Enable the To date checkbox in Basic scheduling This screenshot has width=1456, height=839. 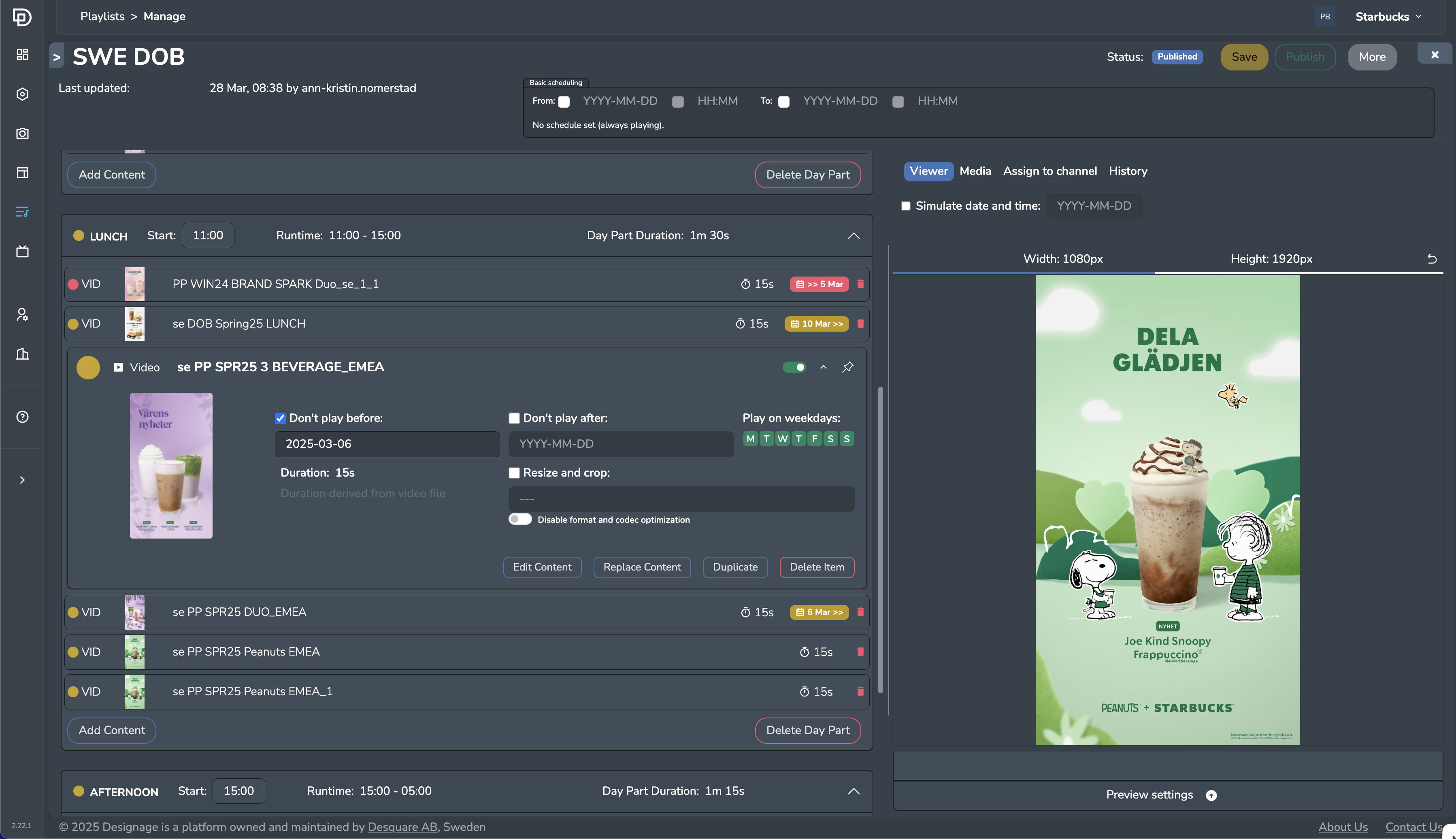[x=783, y=102]
